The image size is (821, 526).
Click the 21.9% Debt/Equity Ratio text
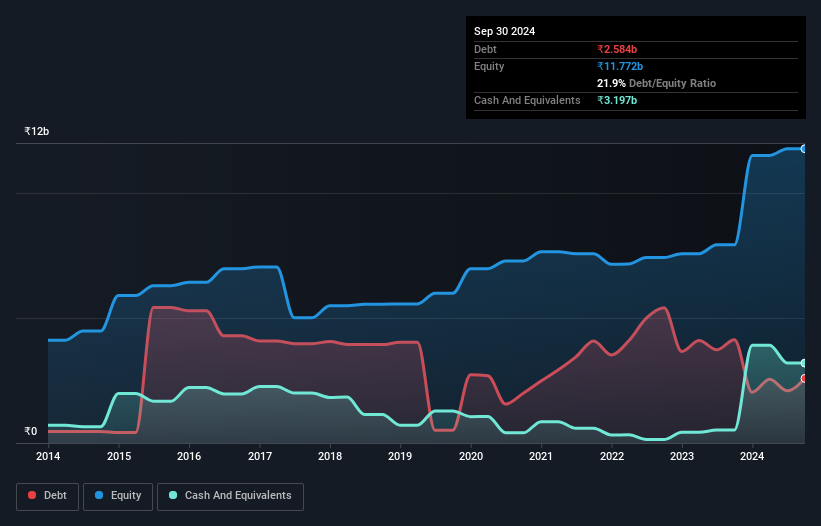pos(656,83)
